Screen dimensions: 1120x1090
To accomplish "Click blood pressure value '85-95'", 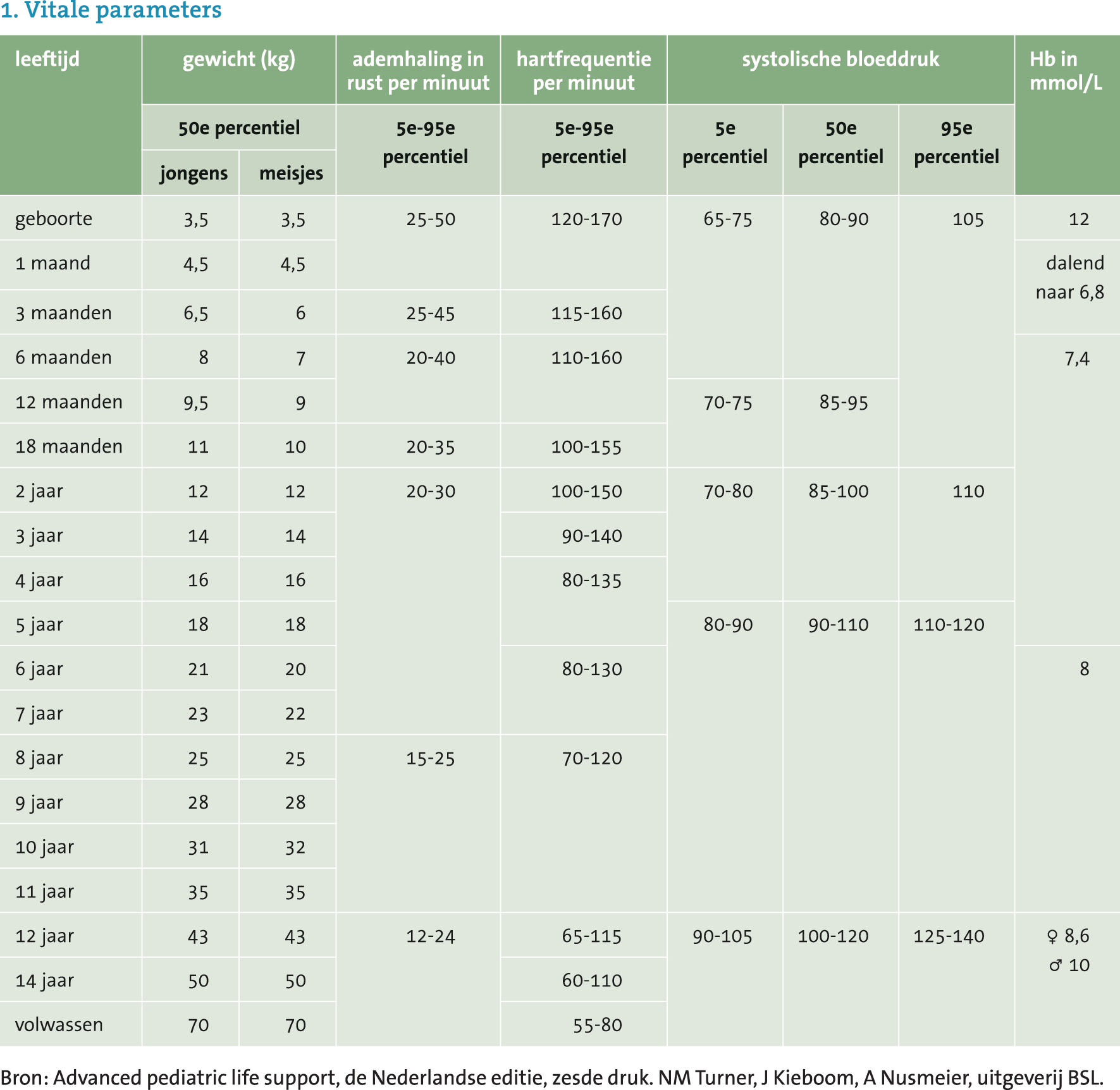I will tap(844, 403).
